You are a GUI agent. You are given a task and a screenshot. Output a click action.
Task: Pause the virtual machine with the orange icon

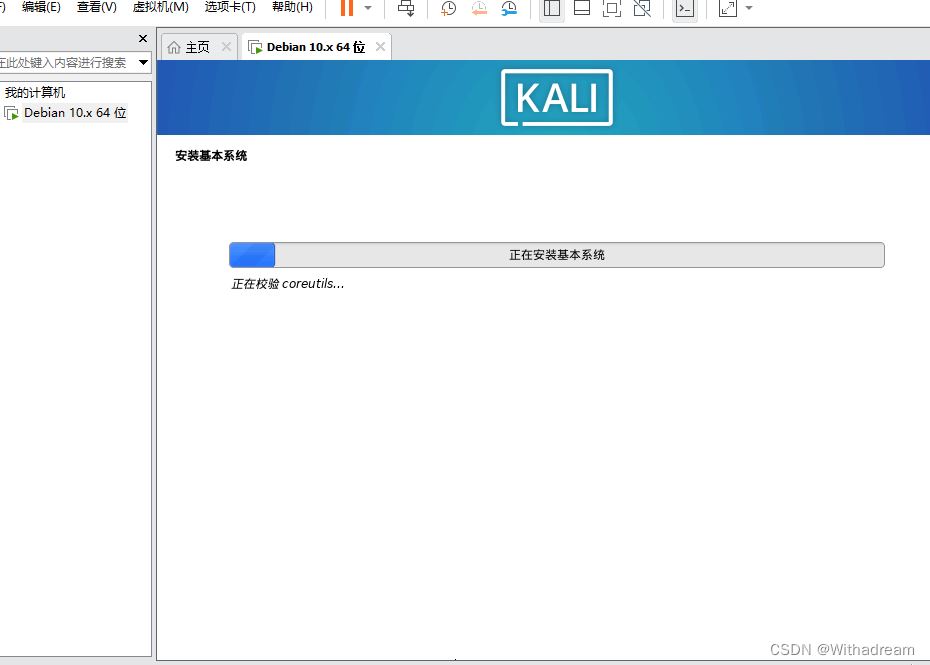pyautogui.click(x=347, y=8)
